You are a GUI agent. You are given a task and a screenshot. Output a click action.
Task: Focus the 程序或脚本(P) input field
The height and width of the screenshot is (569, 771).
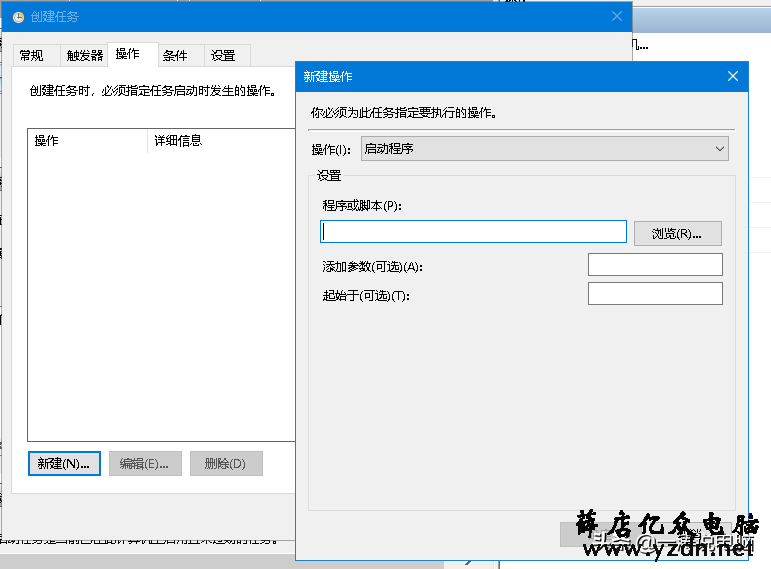473,232
